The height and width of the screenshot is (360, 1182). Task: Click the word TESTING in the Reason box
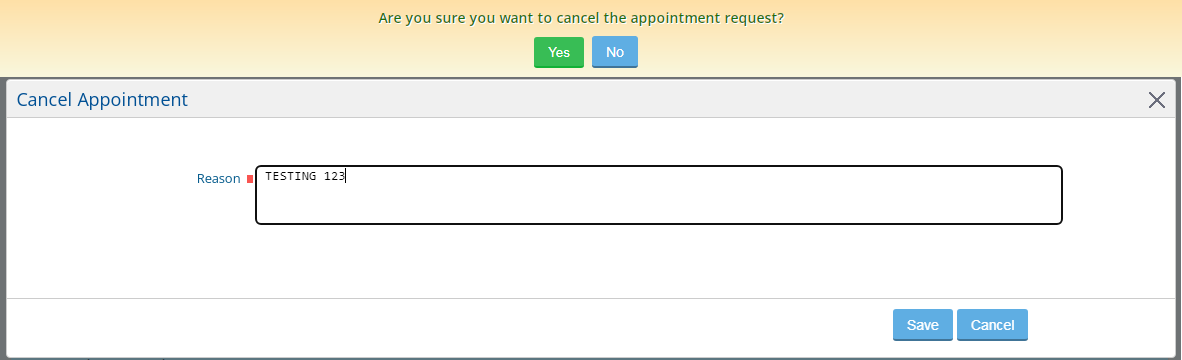(291, 176)
